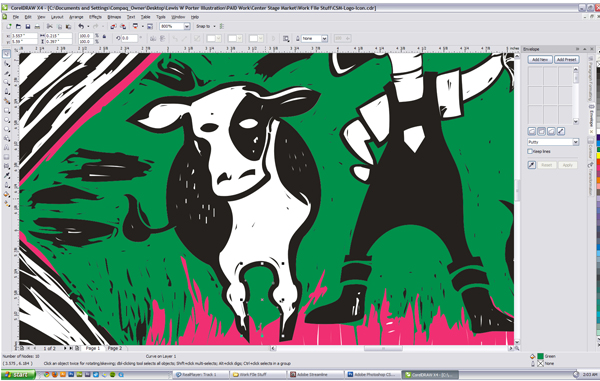600x381 pixels.
Task: Open outline width None dropdown
Action: pyautogui.click(x=324, y=39)
